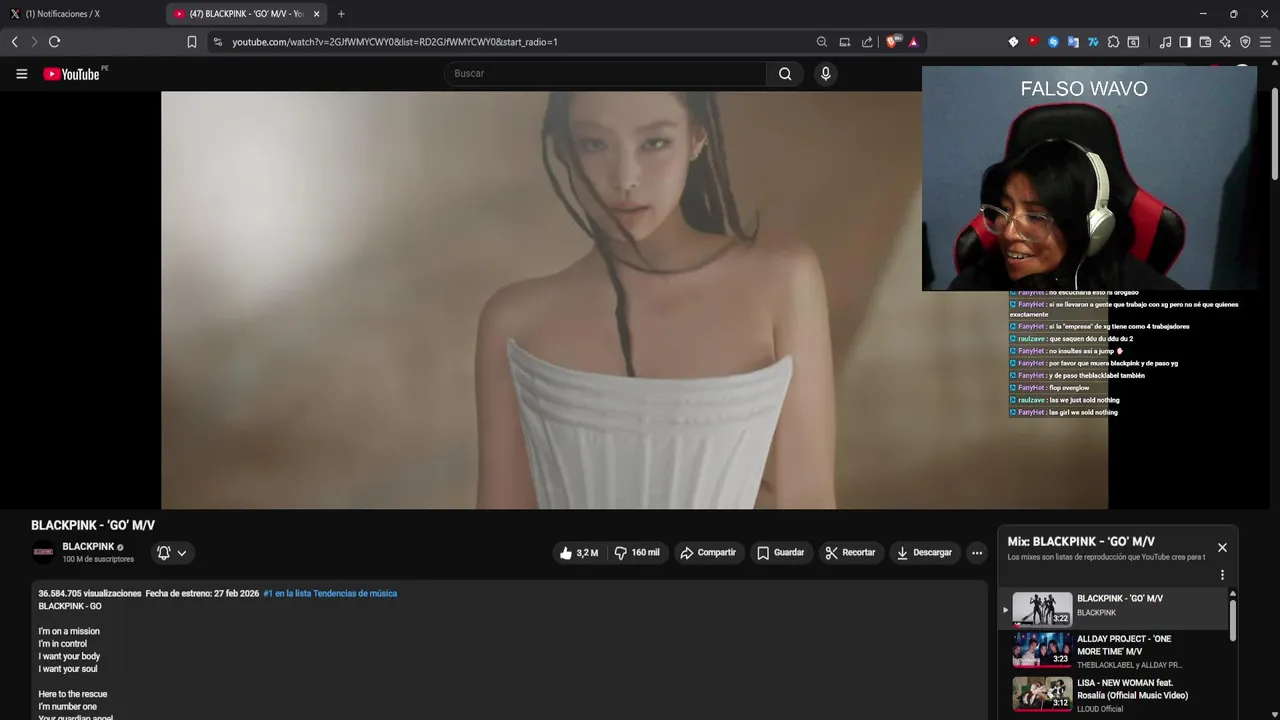Share this page via address bar icon
The image size is (1280, 720).
coord(867,42)
